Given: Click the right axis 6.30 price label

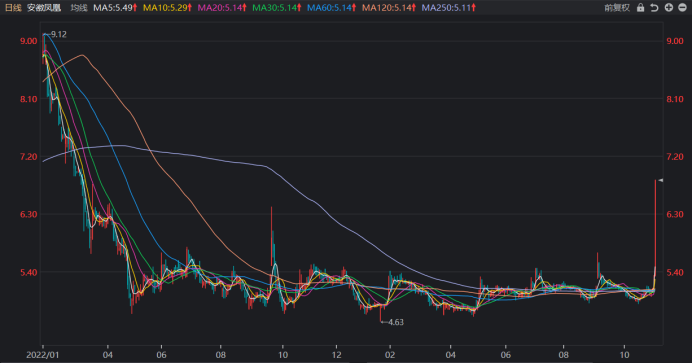Looking at the screenshot, I should pyautogui.click(x=675, y=214).
